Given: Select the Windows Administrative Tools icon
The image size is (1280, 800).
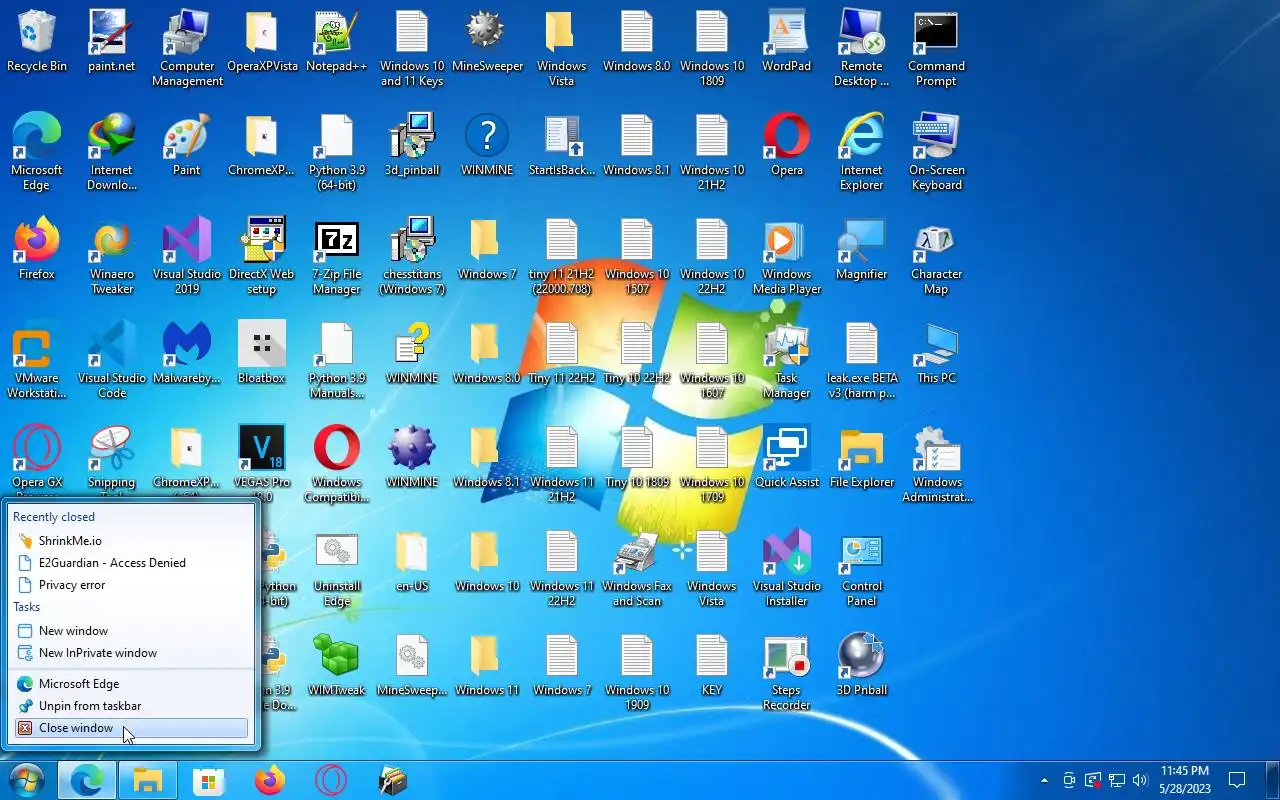Looking at the screenshot, I should (937, 465).
